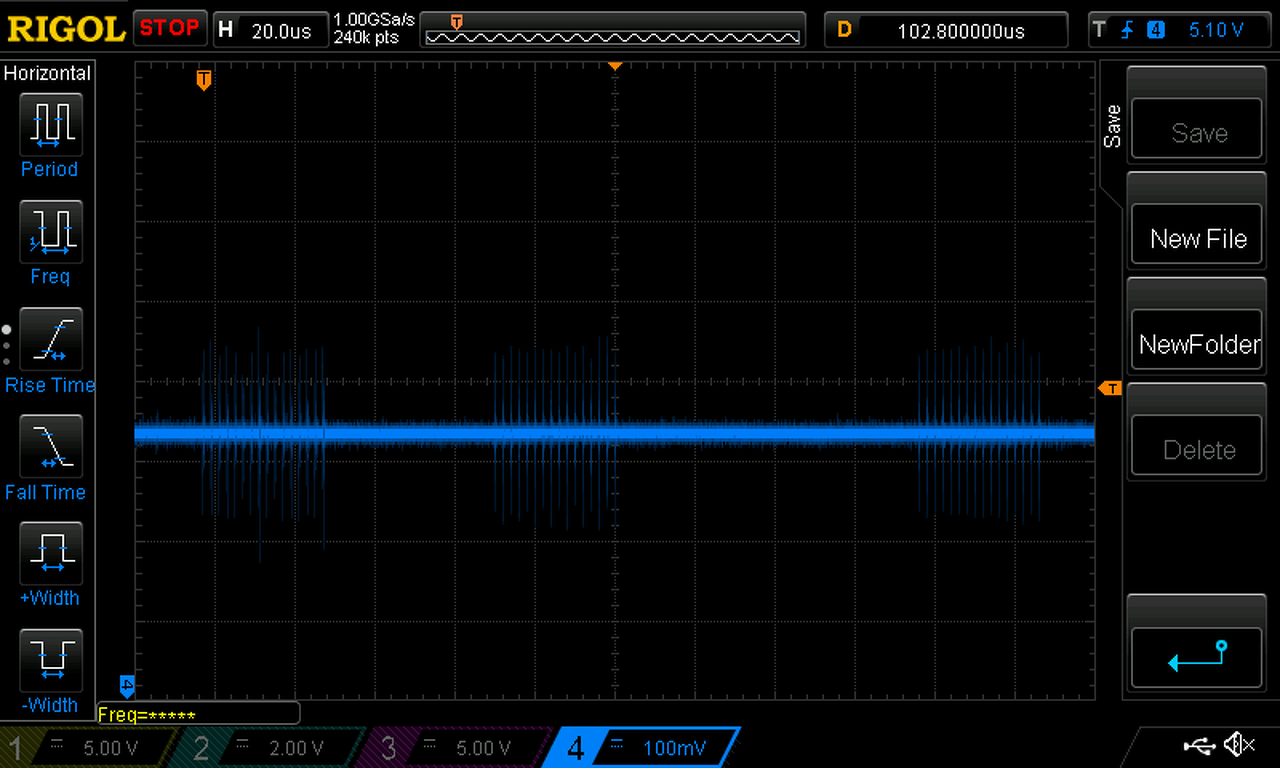Select the Fall Time measurement icon
Image resolution: width=1280 pixels, height=768 pixels.
coord(51,446)
